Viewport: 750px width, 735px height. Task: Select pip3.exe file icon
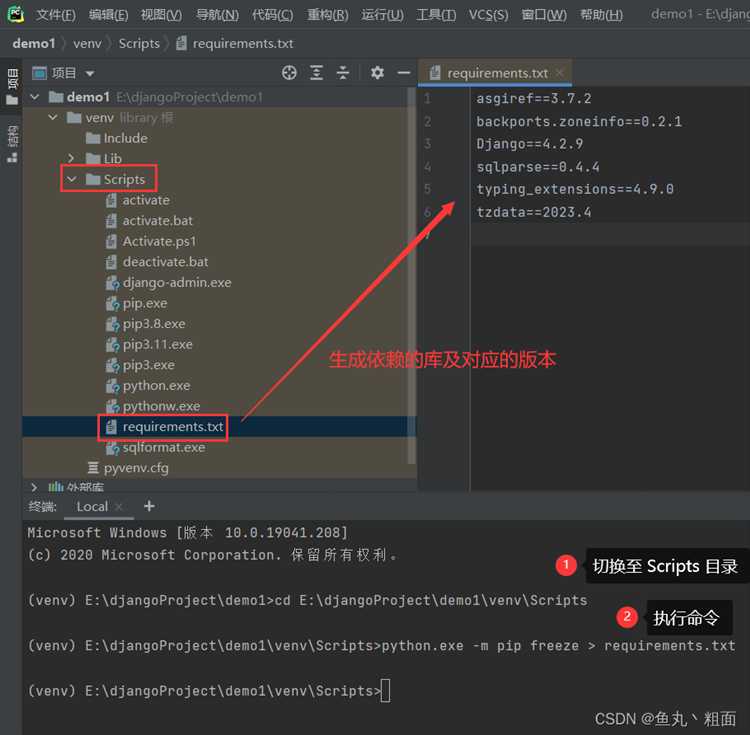click(112, 365)
